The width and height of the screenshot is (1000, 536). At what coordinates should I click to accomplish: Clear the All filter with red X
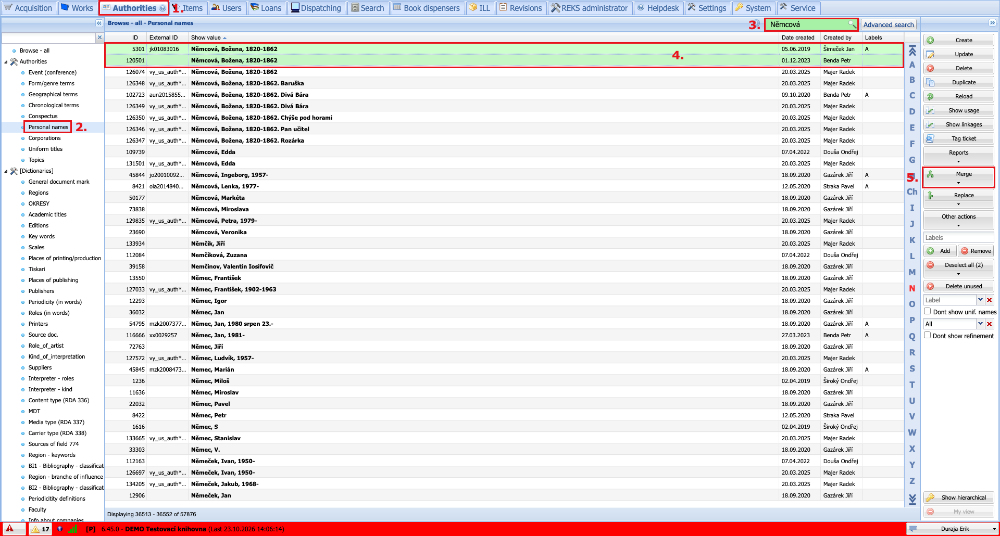[x=989, y=324]
